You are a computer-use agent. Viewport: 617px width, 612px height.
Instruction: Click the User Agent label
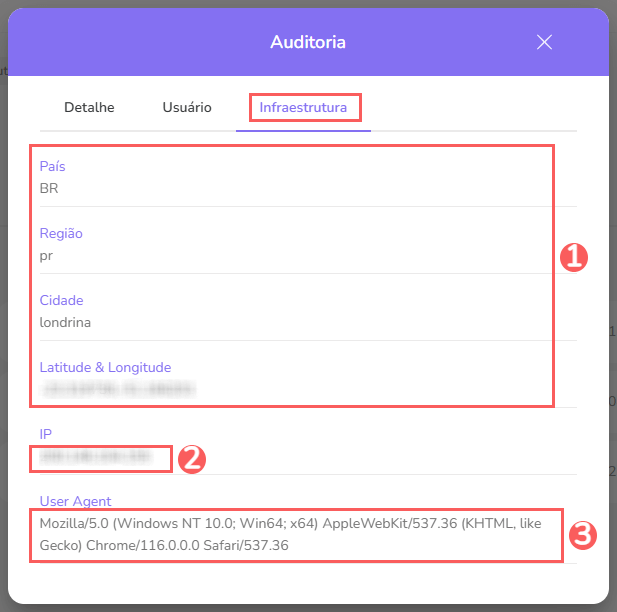pyautogui.click(x=76, y=501)
